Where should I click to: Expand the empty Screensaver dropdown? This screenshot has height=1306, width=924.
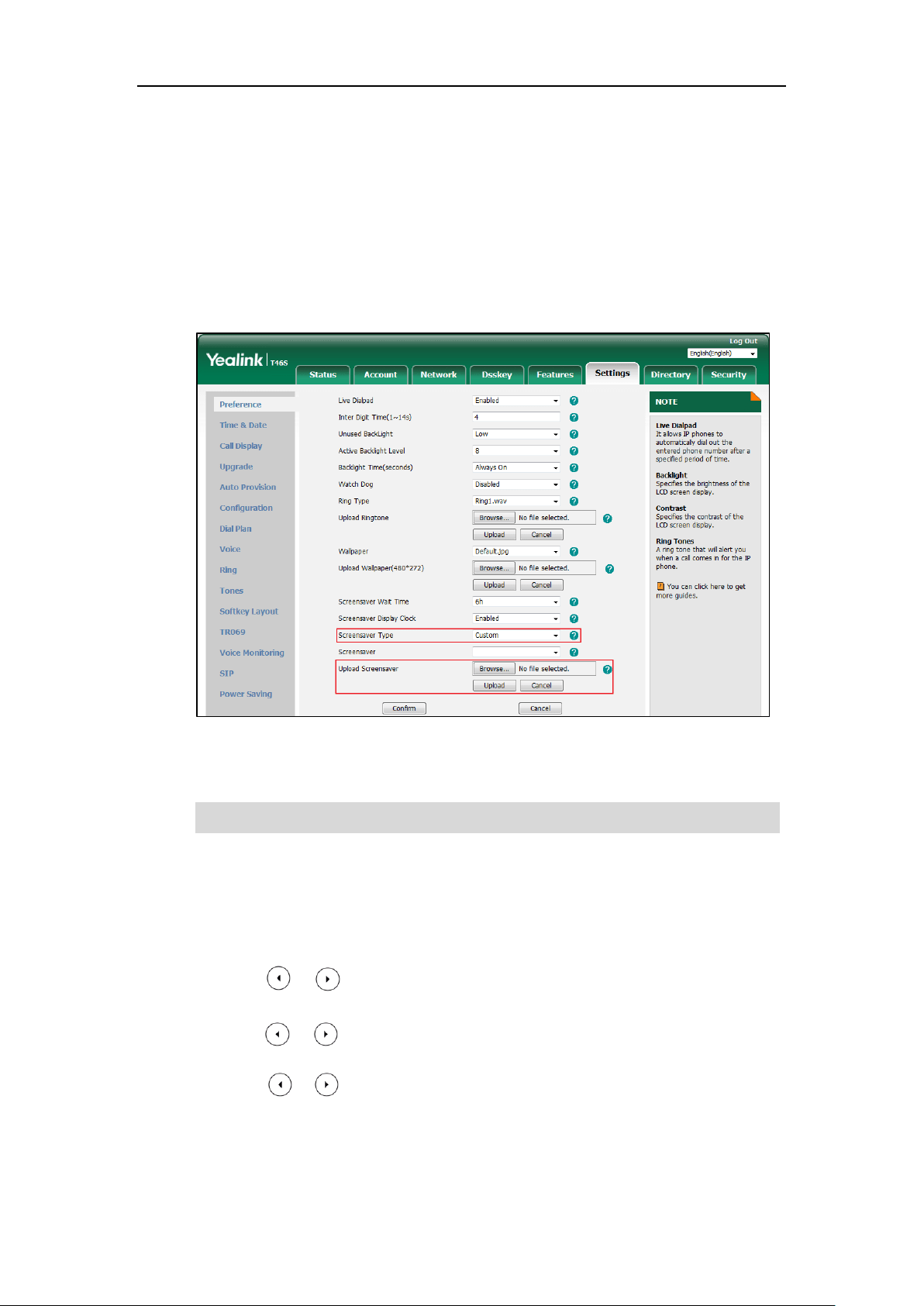516,652
